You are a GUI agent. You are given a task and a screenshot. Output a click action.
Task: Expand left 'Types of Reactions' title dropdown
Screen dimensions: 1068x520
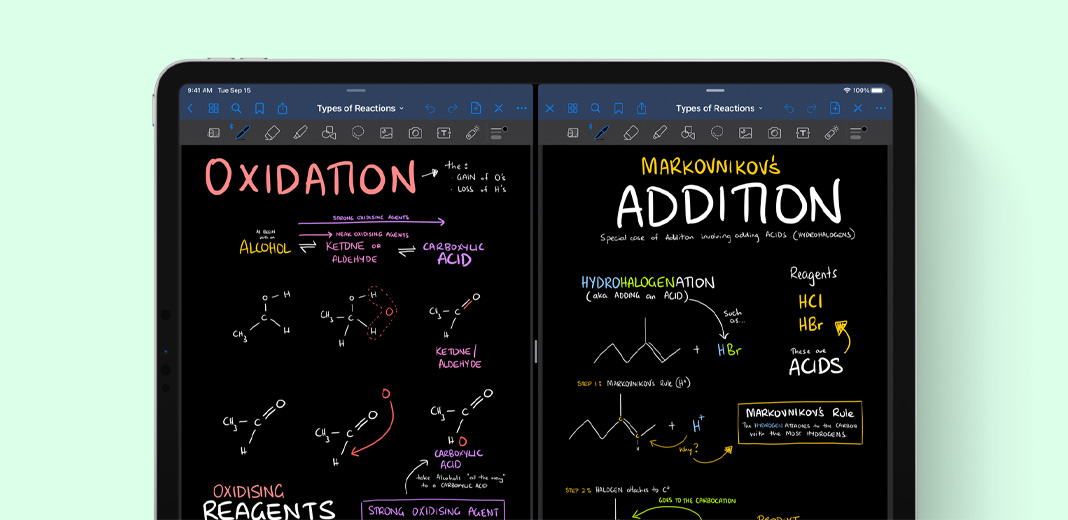pos(360,108)
